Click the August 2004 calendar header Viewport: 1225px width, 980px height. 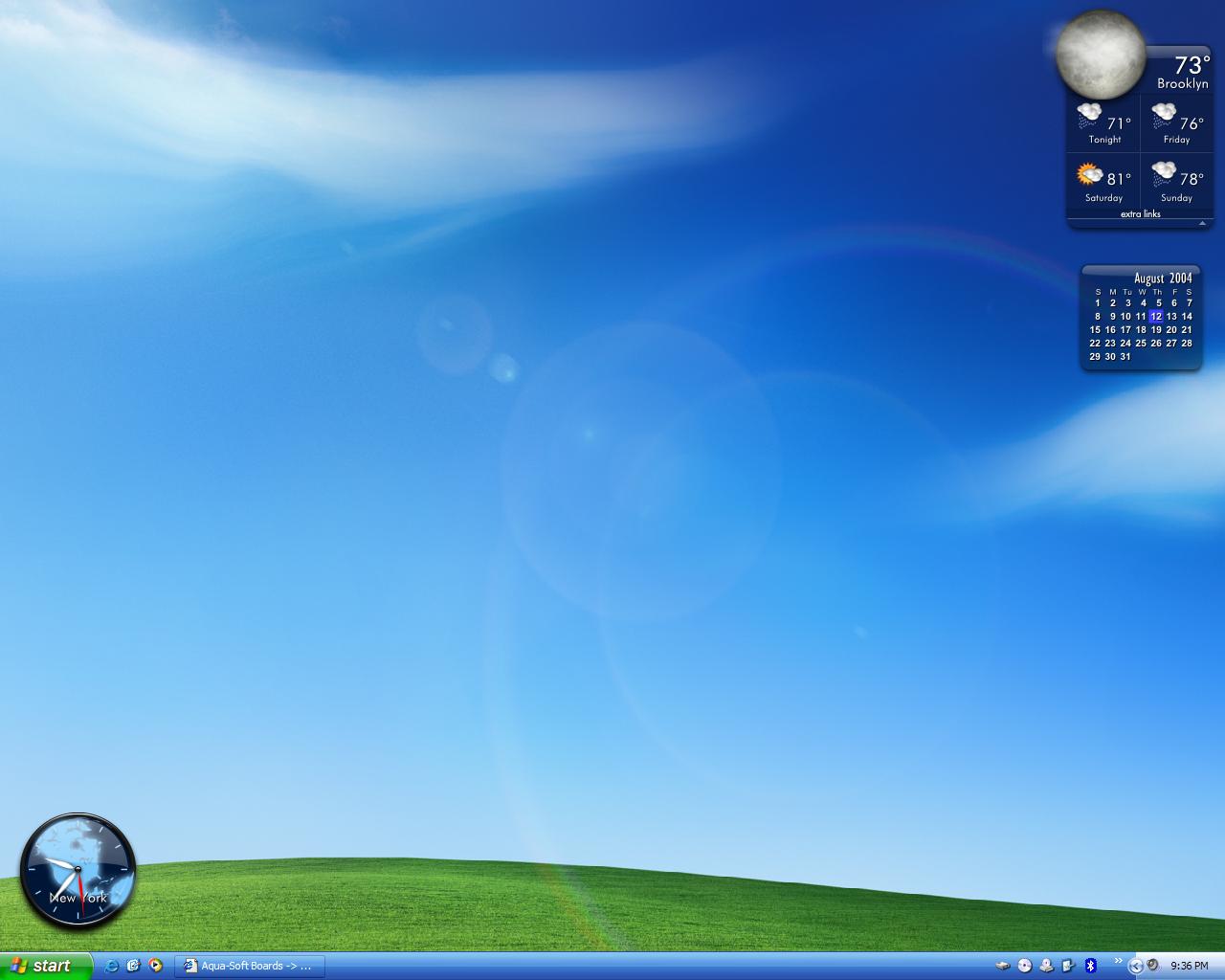tap(1164, 278)
